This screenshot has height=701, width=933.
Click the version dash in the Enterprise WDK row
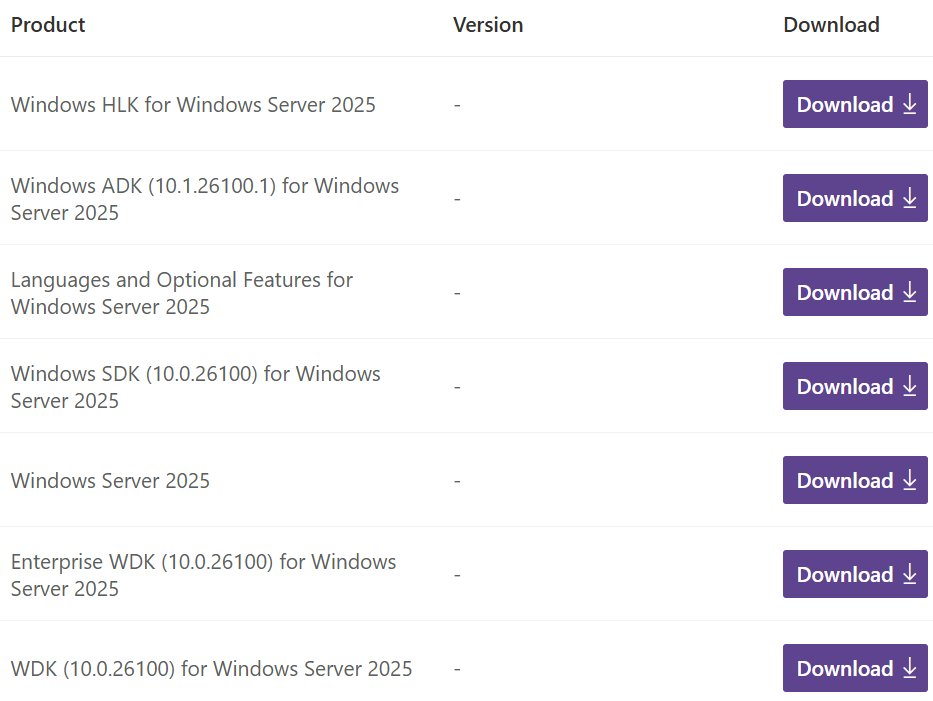tap(457, 575)
